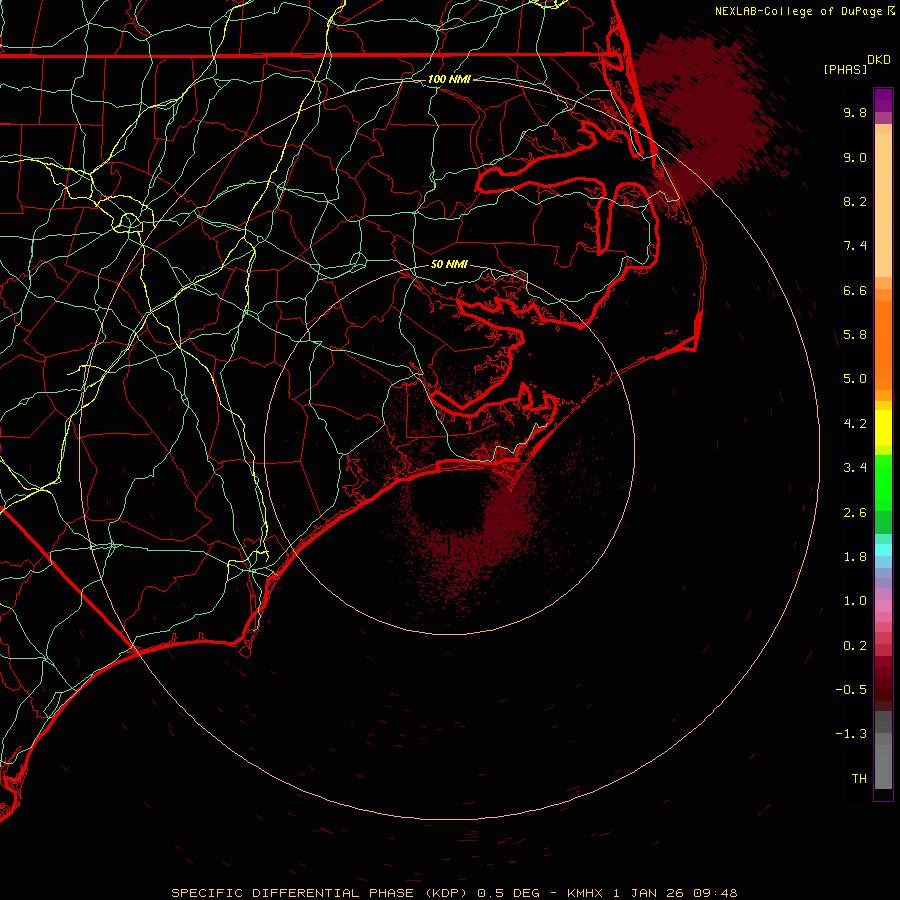Click the -0.5 scale value
Image resolution: width=900 pixels, height=900 pixels.
click(851, 689)
